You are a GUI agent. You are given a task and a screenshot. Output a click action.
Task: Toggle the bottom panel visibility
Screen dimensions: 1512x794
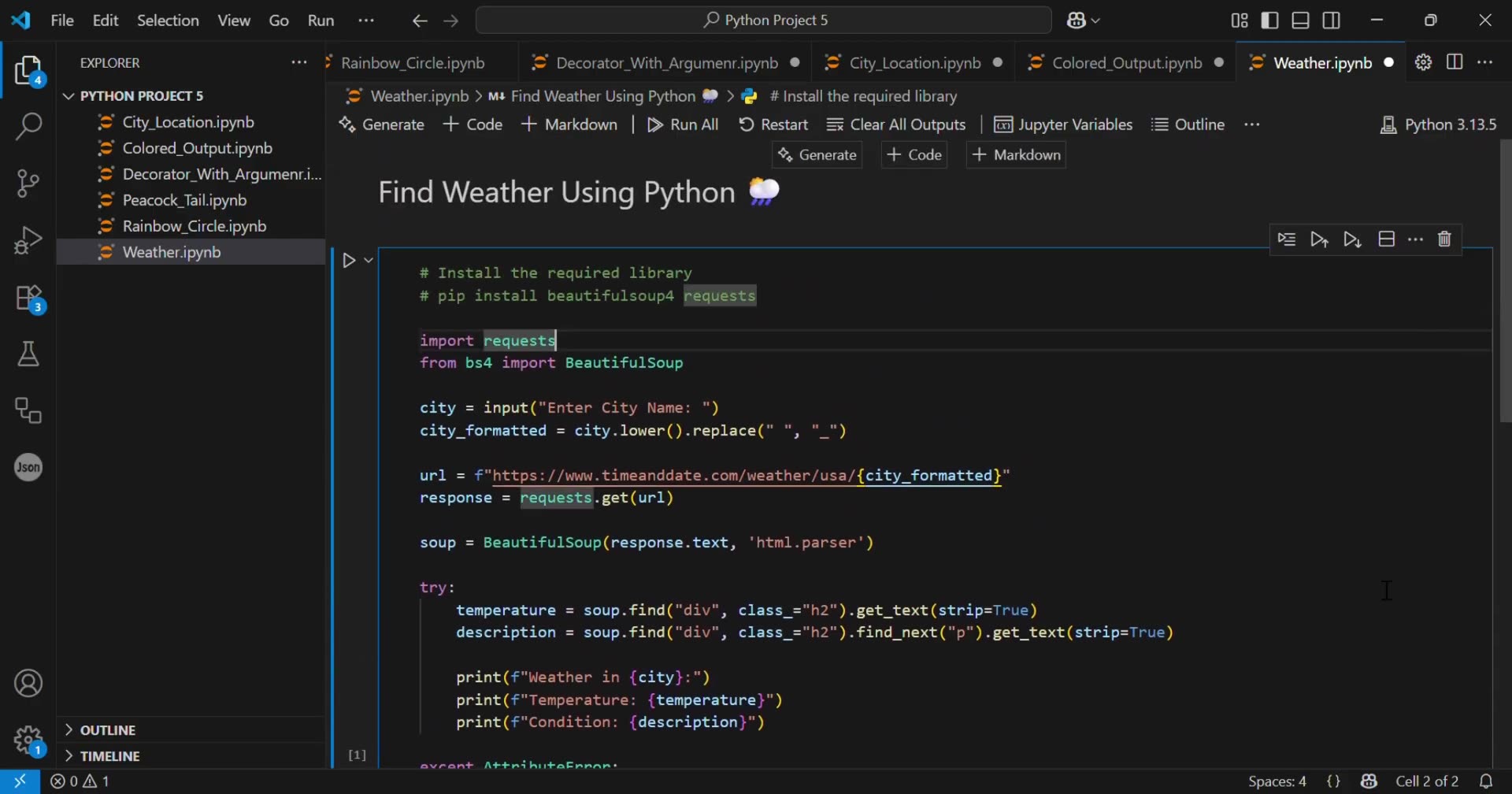pyautogui.click(x=1300, y=20)
